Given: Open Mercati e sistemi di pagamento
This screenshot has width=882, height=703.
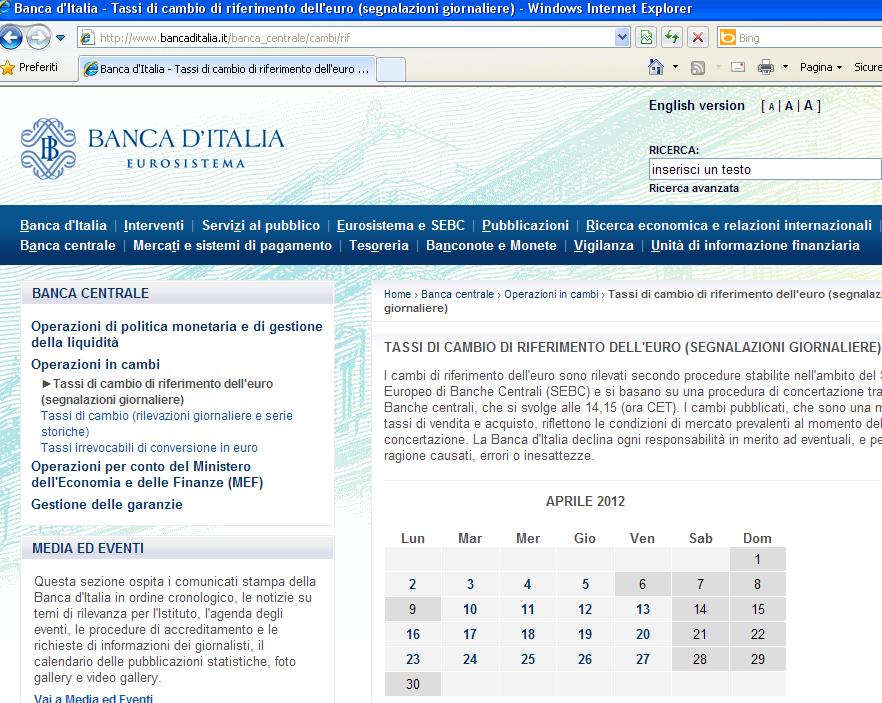Looking at the screenshot, I should [x=232, y=246].
